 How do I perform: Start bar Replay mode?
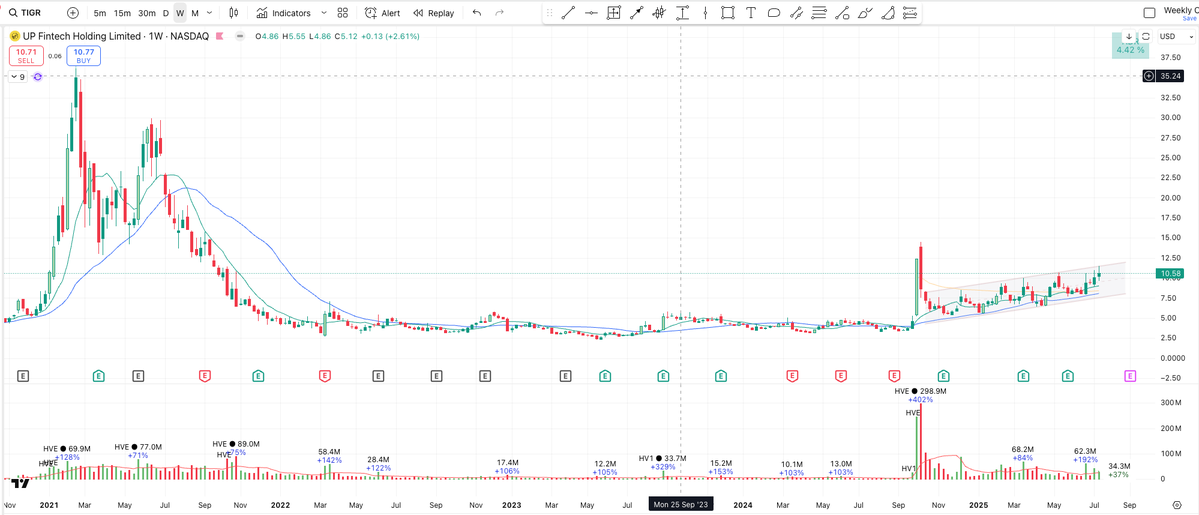click(x=433, y=13)
